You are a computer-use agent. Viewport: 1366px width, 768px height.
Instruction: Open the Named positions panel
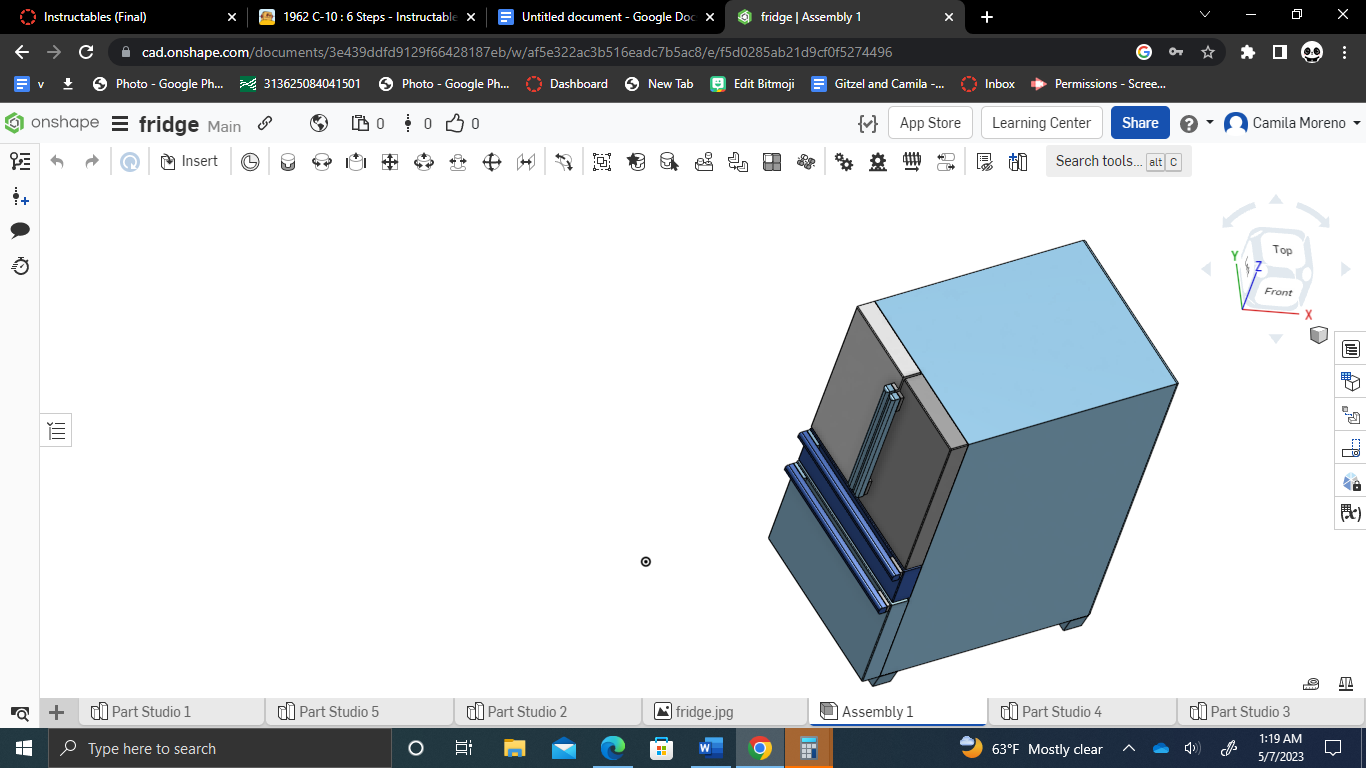pyautogui.click(x=1350, y=447)
